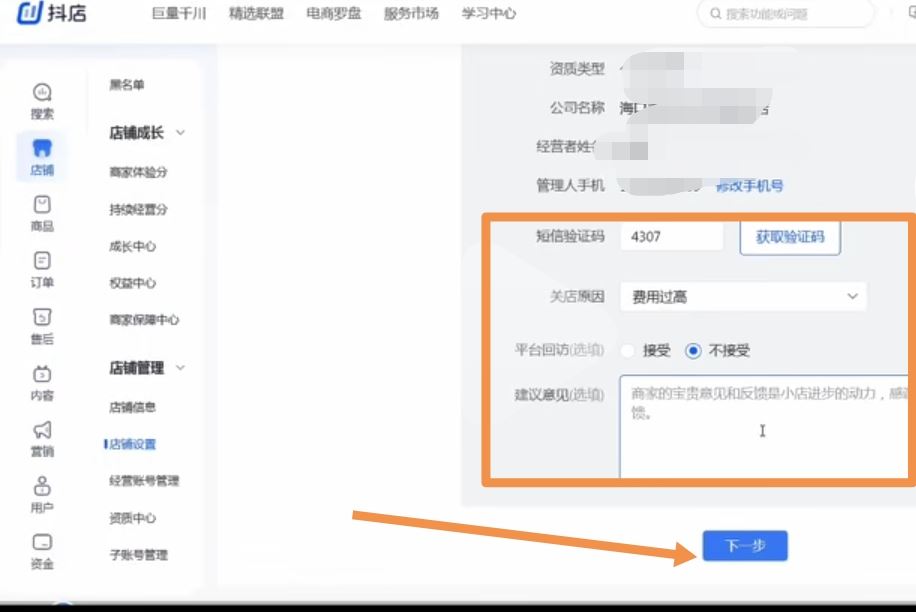Open 权益中心 in side menu
The width and height of the screenshot is (916, 612).
(x=133, y=283)
